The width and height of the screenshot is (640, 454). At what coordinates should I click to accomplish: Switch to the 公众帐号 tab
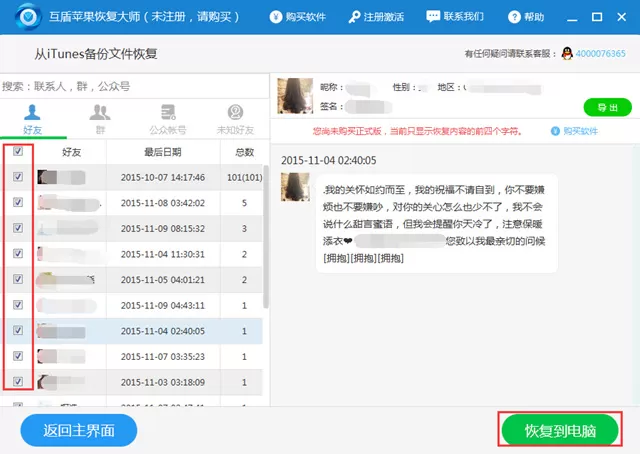pyautogui.click(x=168, y=120)
